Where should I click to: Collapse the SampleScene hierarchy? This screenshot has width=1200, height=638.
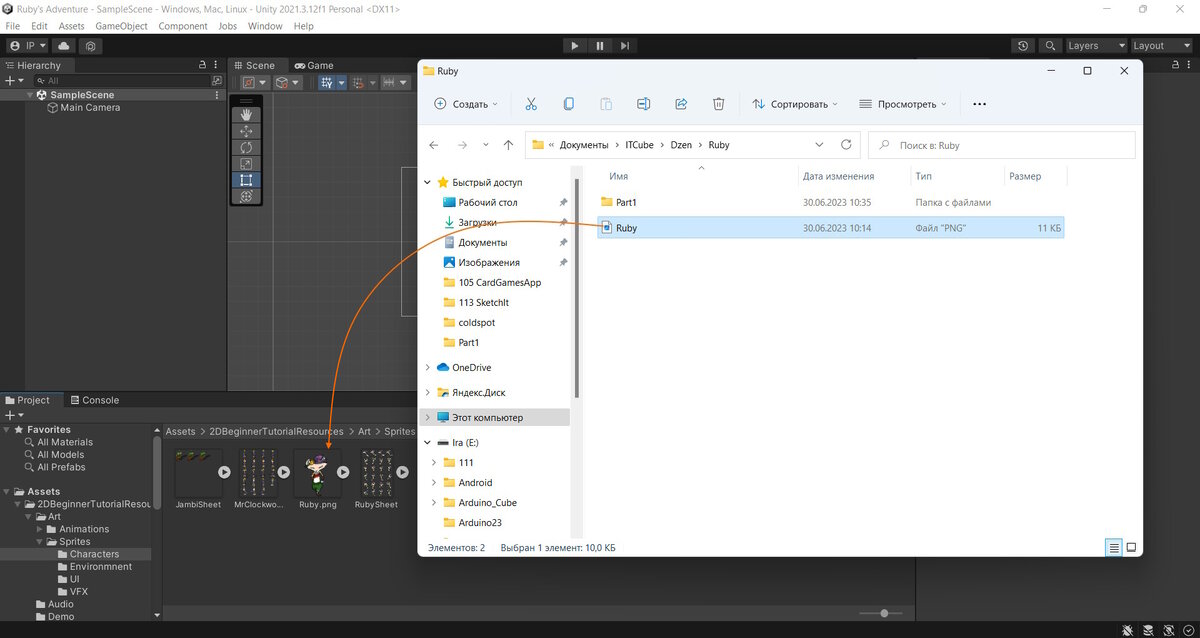[x=30, y=95]
